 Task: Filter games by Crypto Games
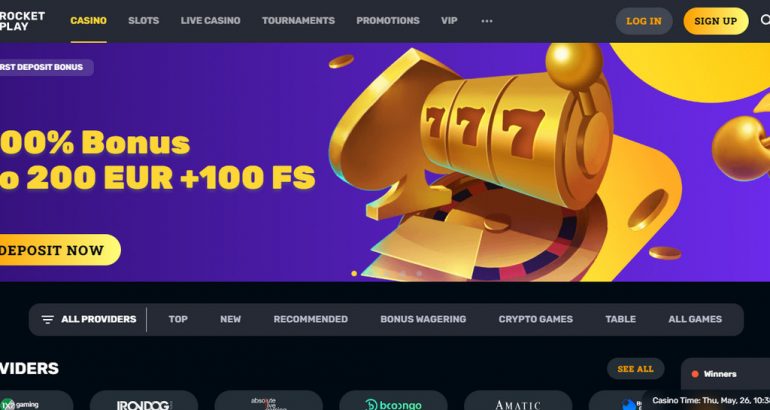pos(536,319)
